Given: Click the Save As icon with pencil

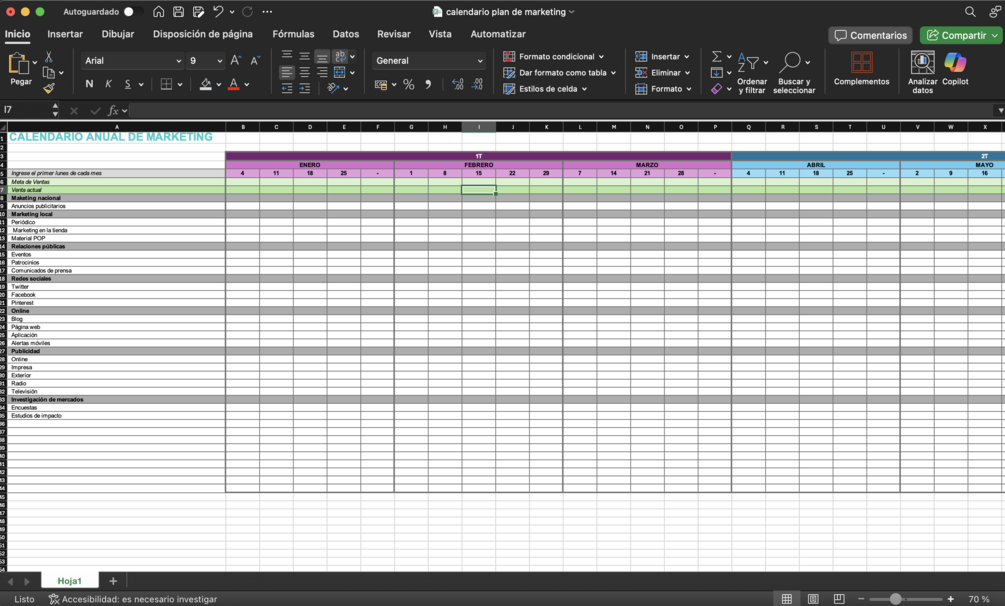Looking at the screenshot, I should pos(199,12).
